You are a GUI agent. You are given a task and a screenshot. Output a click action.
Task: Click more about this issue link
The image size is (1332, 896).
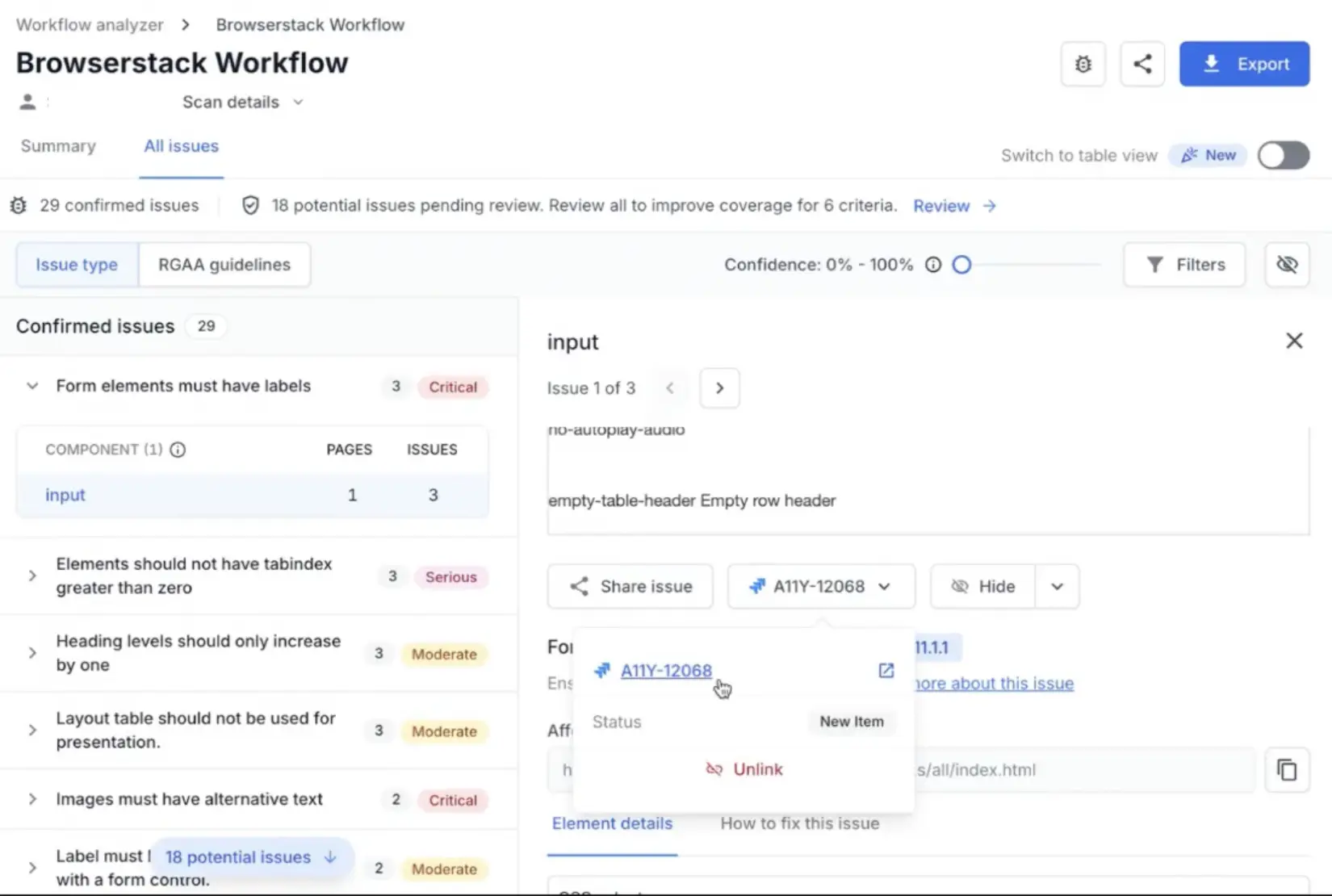(994, 684)
